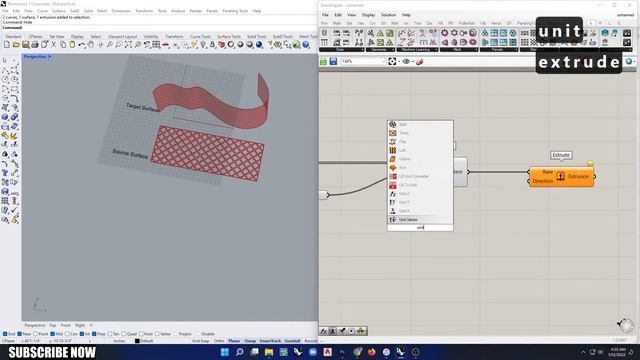Click the blue sphere Render icon

(259, 44)
